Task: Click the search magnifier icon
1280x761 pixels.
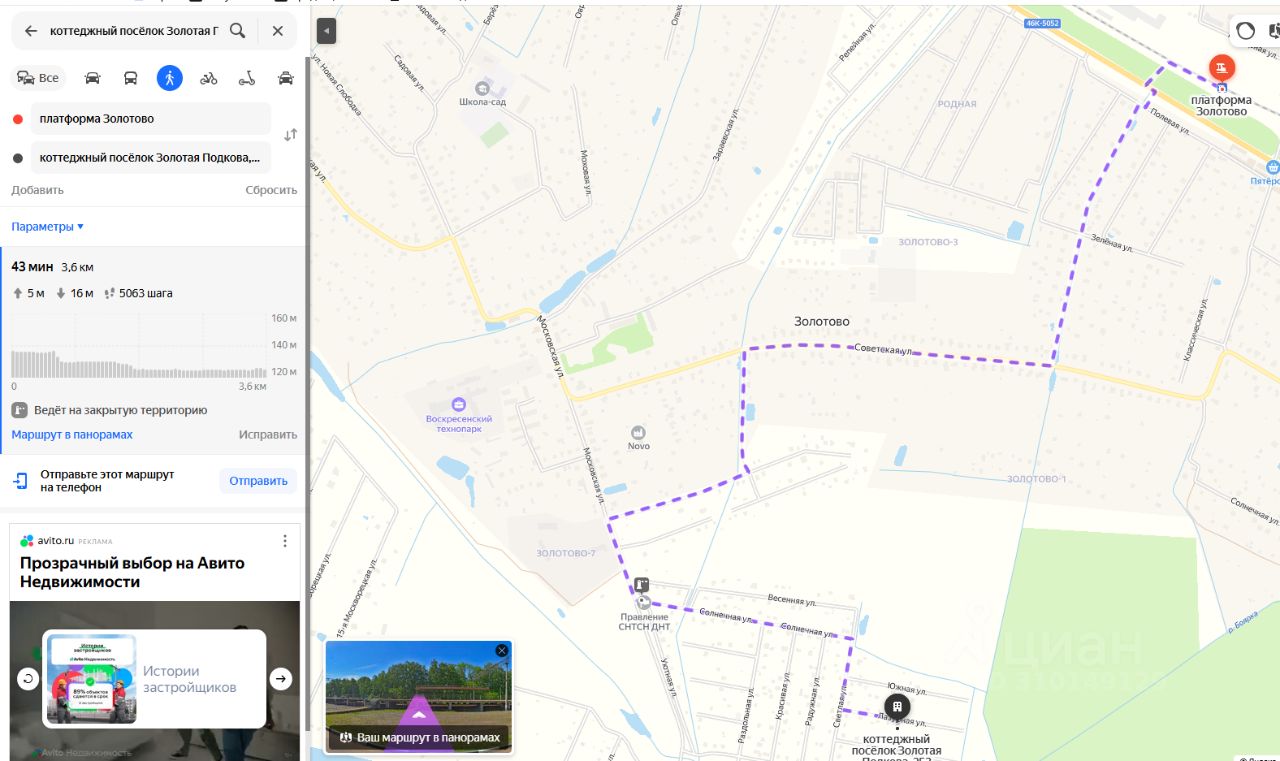Action: coord(237,31)
